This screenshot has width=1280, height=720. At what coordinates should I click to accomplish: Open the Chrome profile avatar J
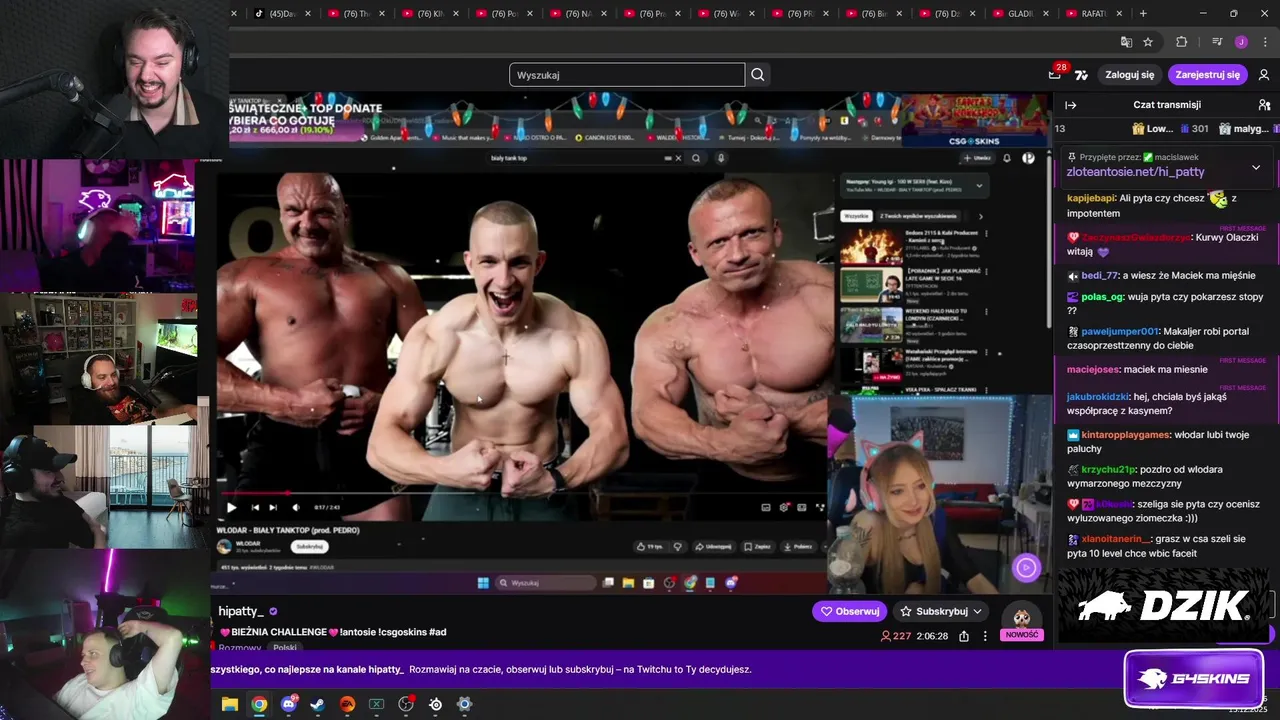coord(1241,42)
